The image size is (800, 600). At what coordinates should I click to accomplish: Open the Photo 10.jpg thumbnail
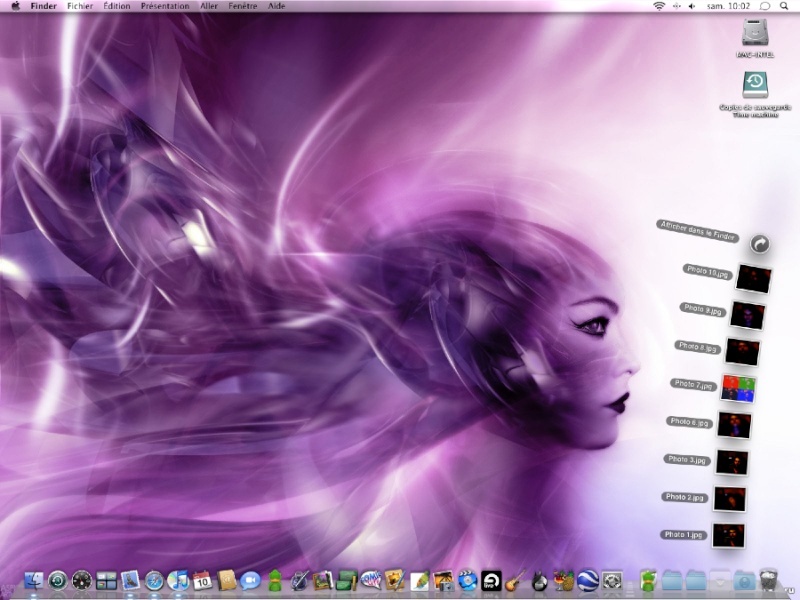click(753, 278)
